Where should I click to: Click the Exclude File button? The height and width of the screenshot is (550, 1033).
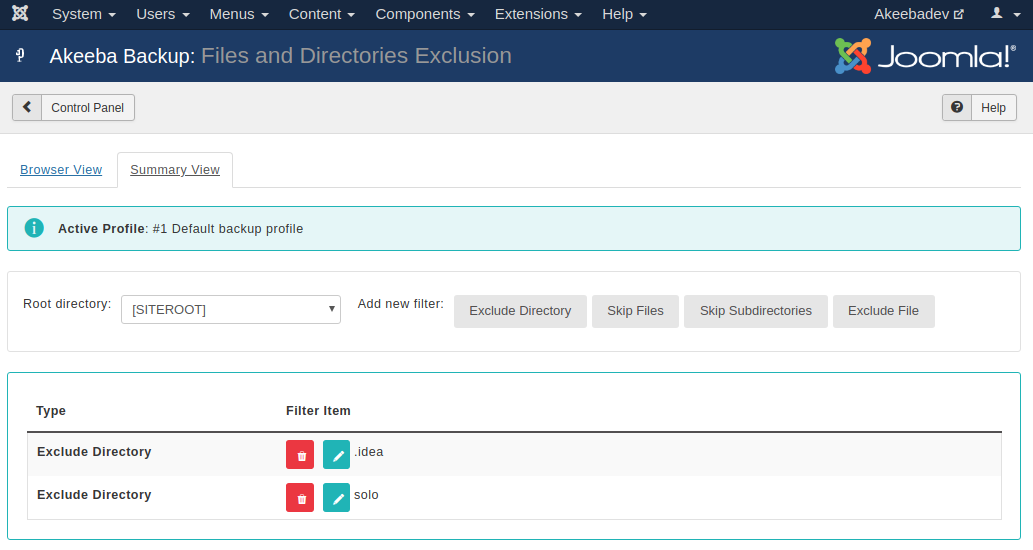click(x=883, y=311)
